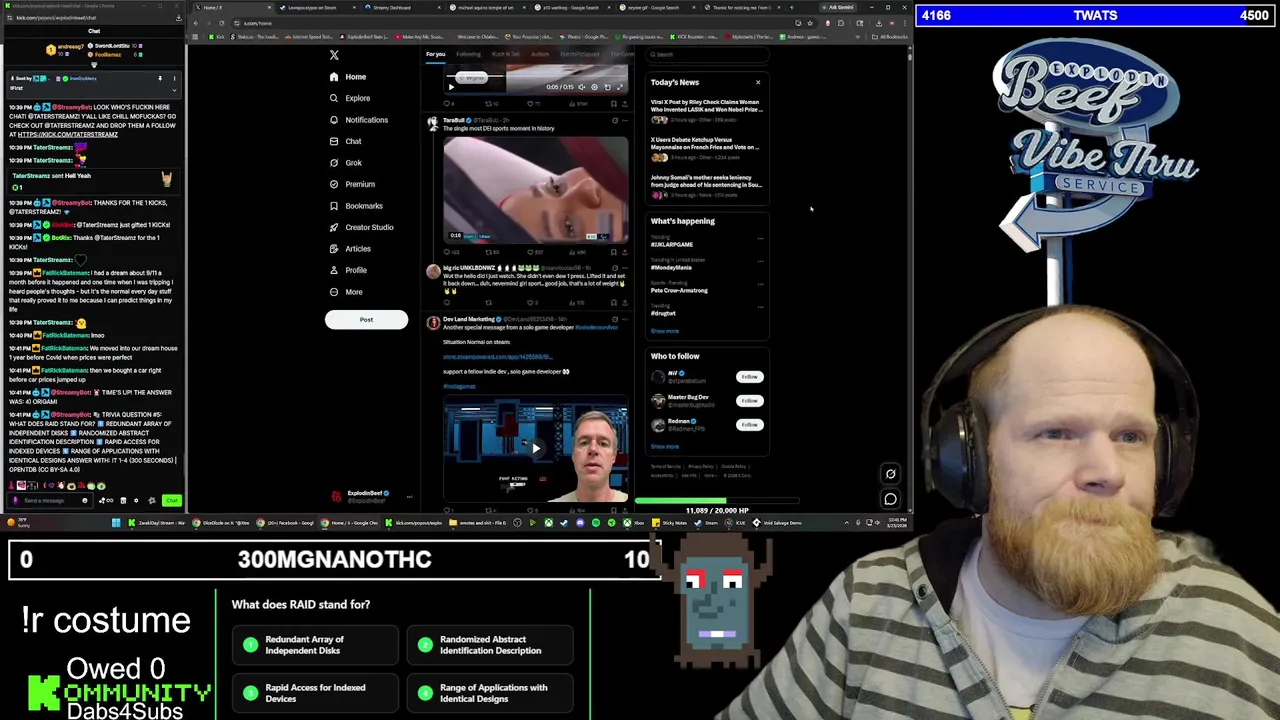Enter fullscreen on the top video
This screenshot has height=720, width=1280.
(x=619, y=87)
